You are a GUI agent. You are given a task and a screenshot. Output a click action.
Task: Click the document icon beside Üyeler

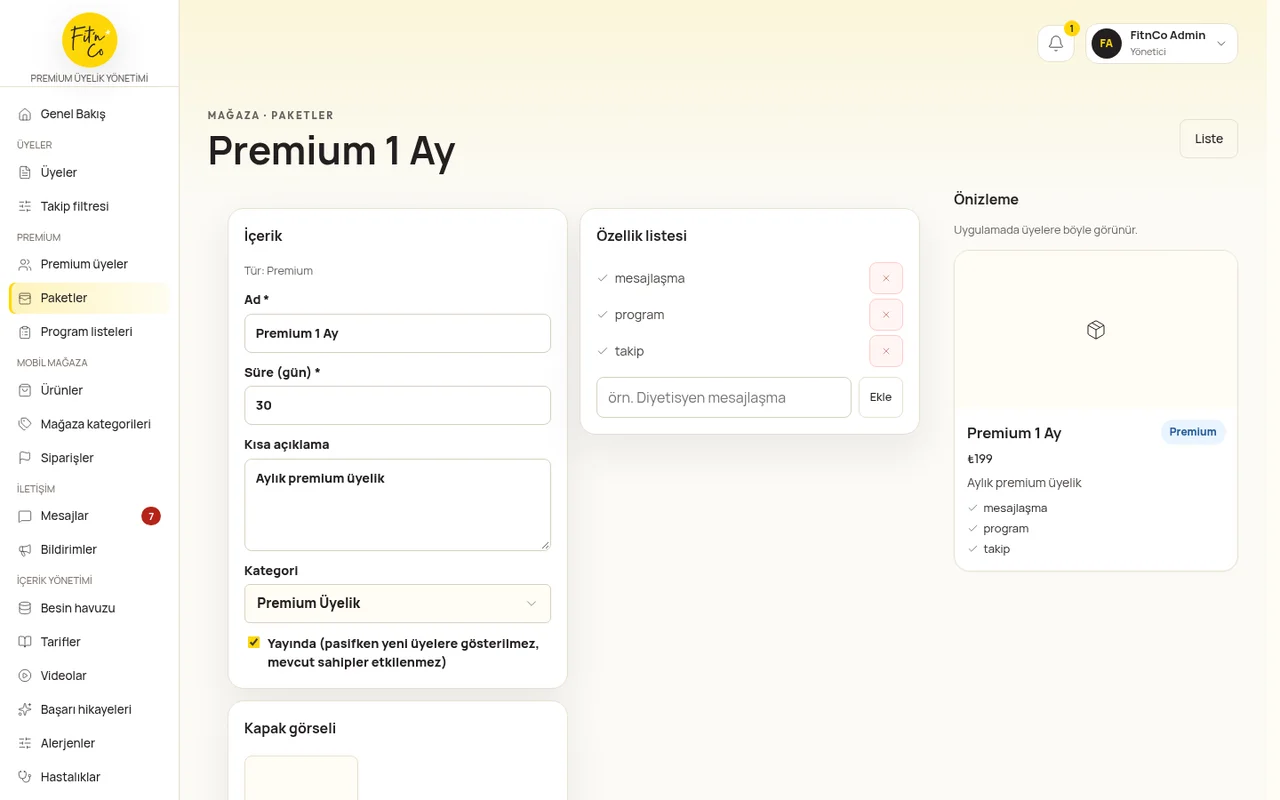[x=25, y=172]
